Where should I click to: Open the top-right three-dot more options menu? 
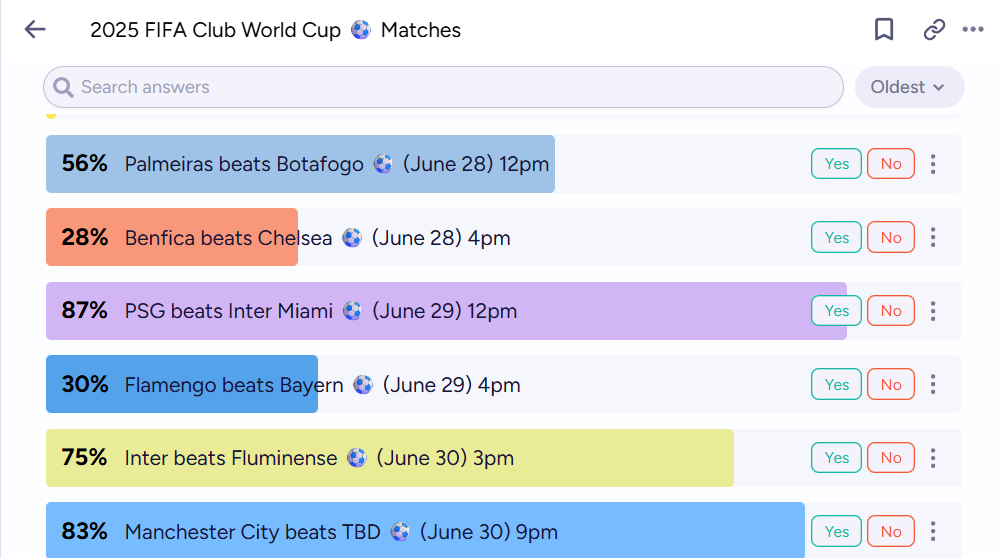[x=973, y=30]
